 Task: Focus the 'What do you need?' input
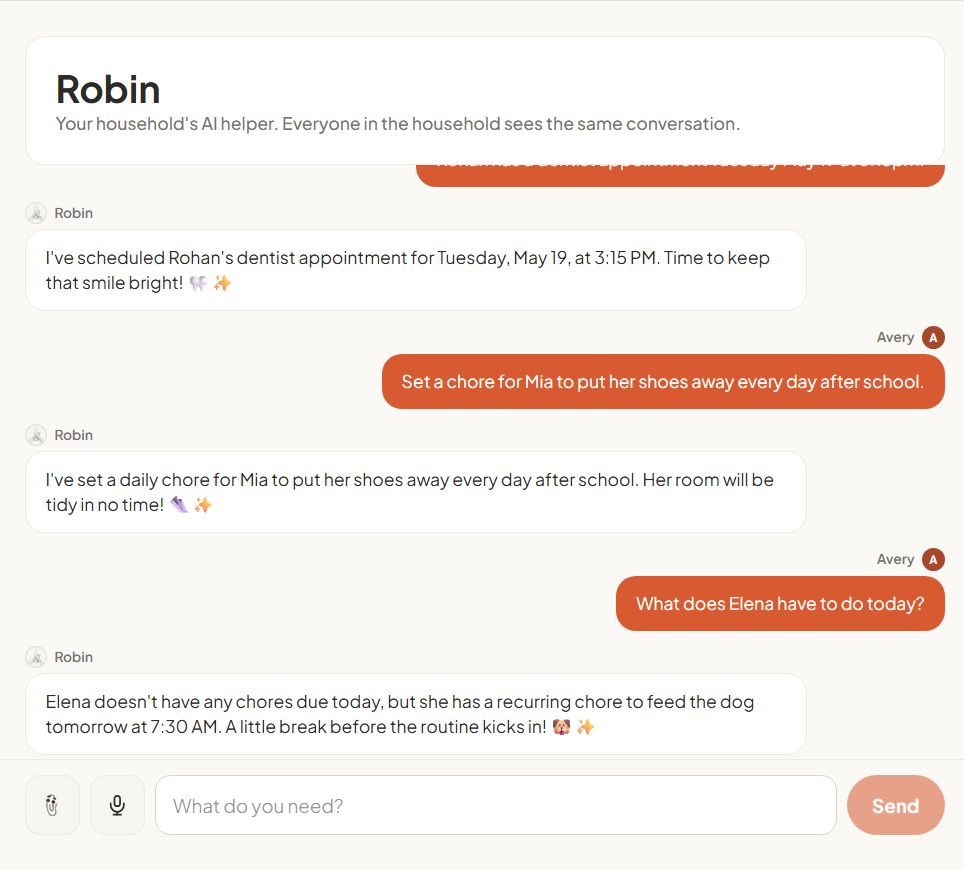[496, 805]
